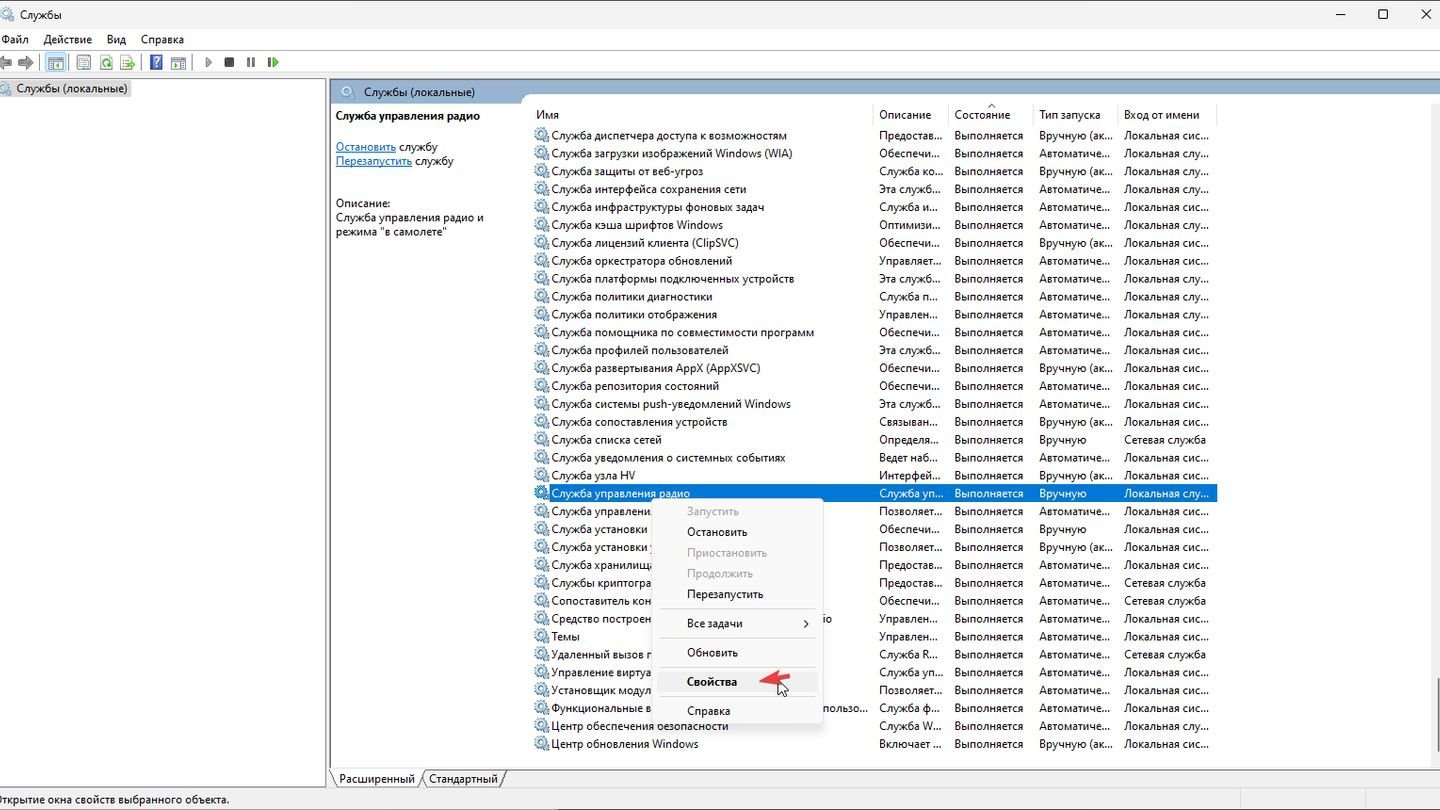Click the Export List toolbar icon
The width and height of the screenshot is (1440, 810).
coord(127,62)
